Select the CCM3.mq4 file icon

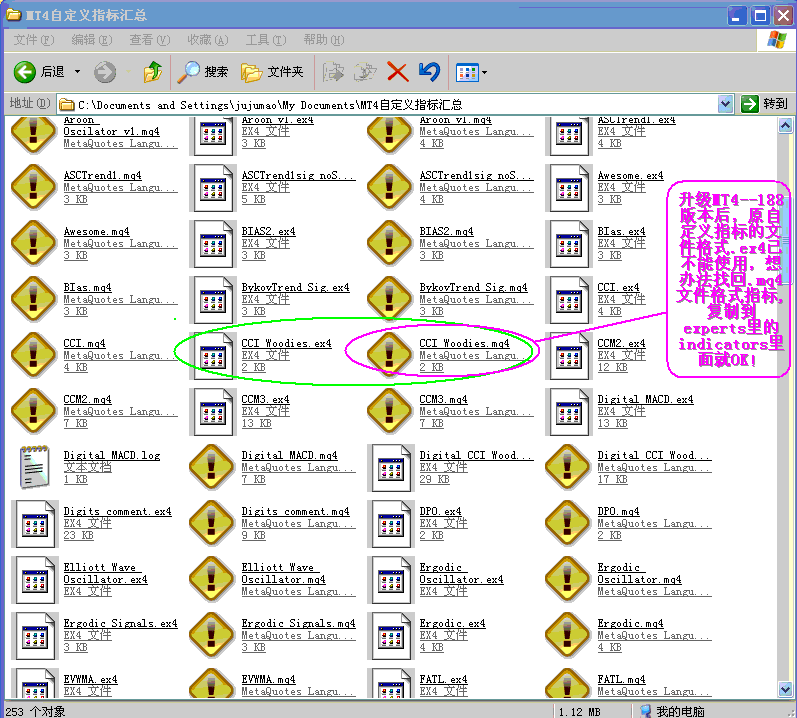pyautogui.click(x=389, y=410)
